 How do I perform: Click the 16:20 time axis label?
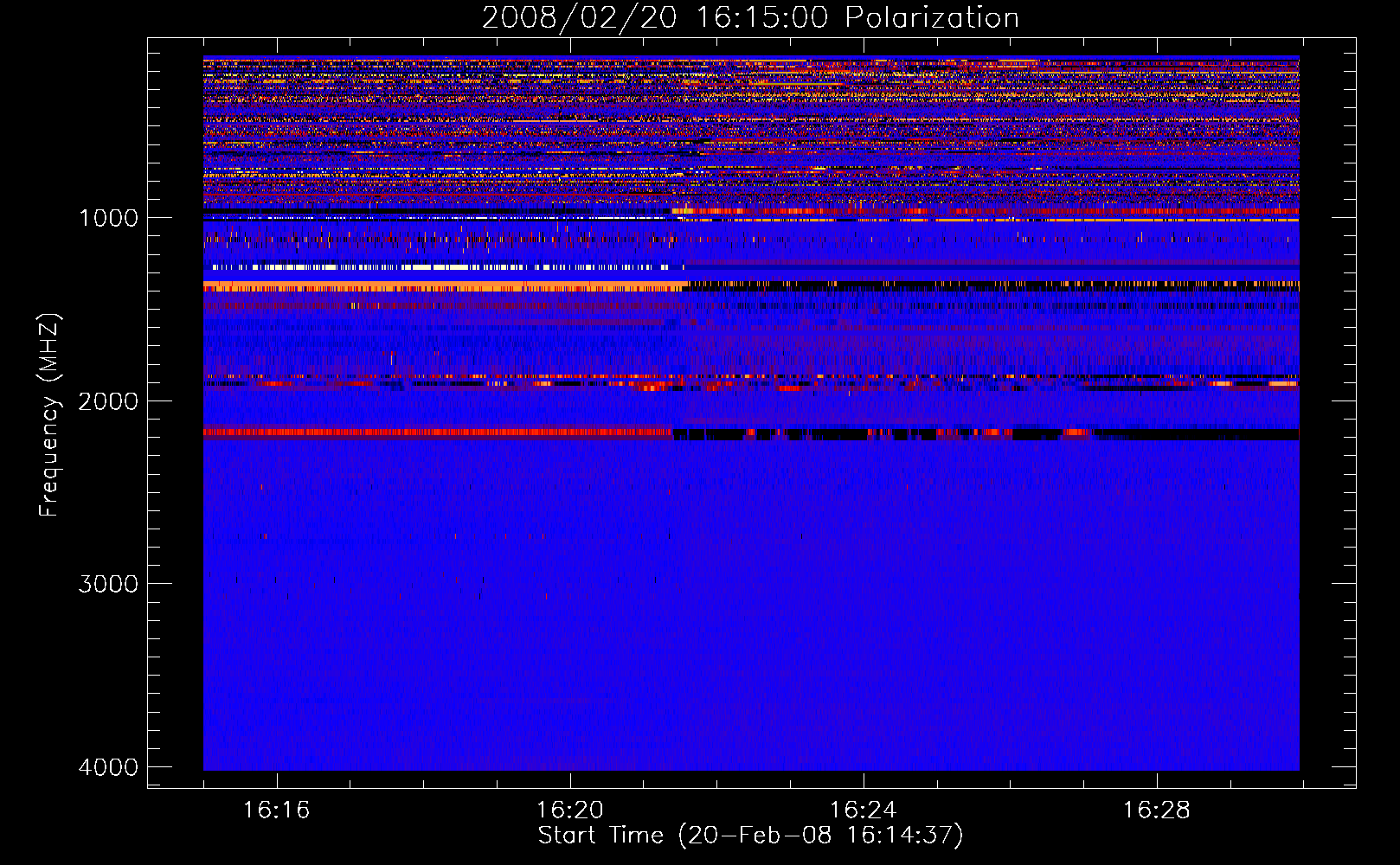click(569, 811)
